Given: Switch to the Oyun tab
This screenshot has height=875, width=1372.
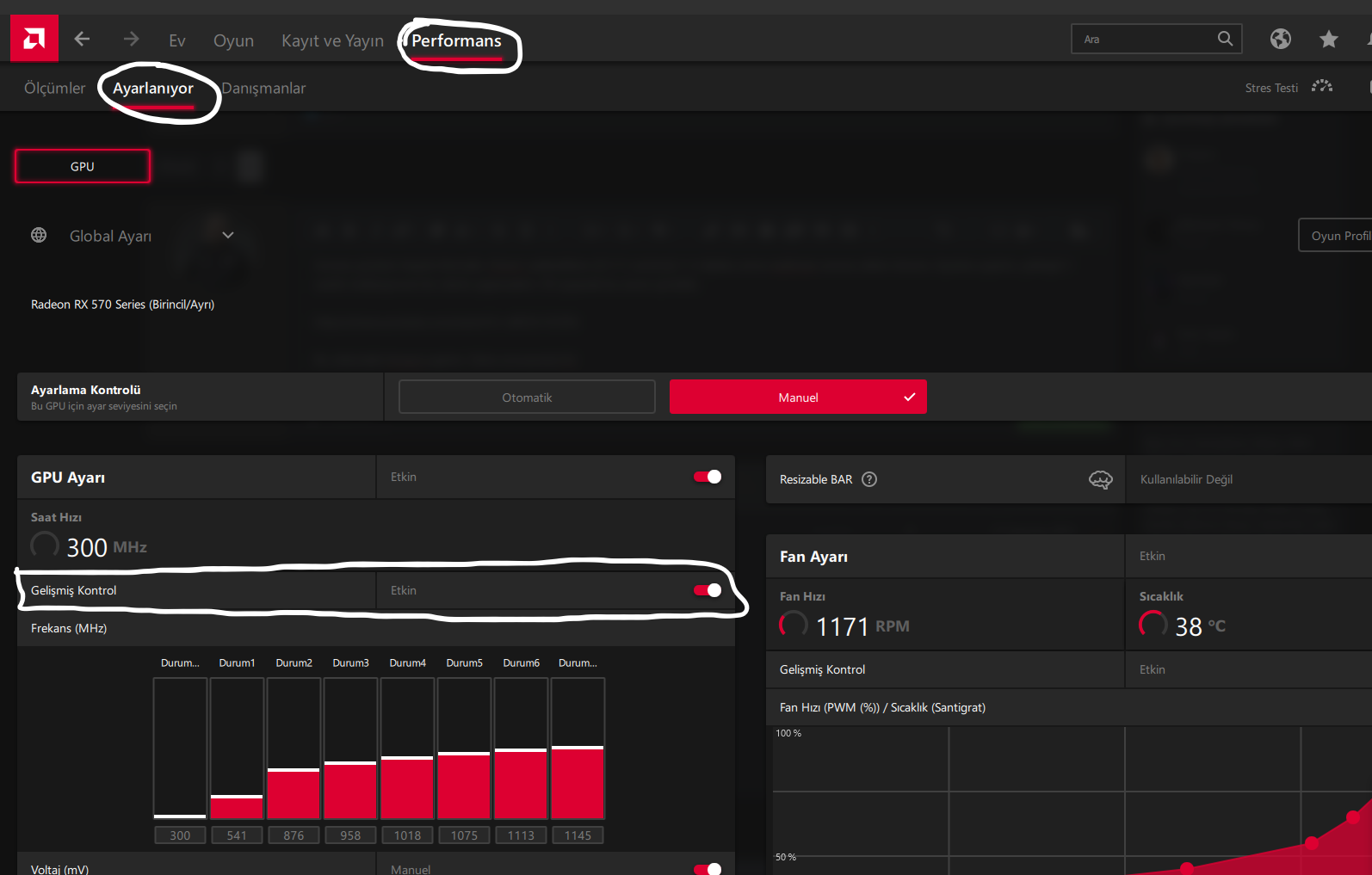Looking at the screenshot, I should pyautogui.click(x=233, y=40).
